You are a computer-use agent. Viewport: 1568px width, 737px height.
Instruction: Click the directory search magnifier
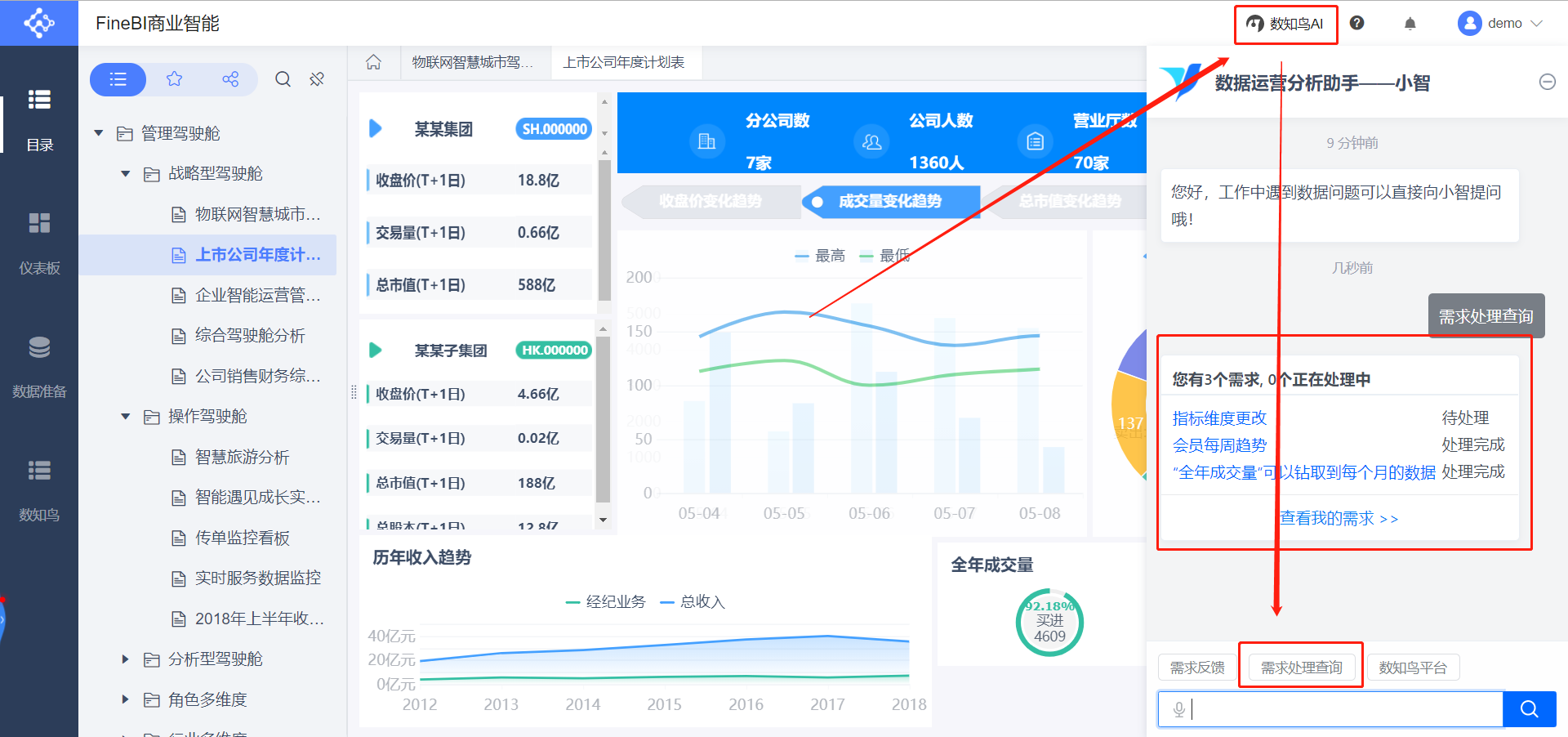tap(283, 79)
